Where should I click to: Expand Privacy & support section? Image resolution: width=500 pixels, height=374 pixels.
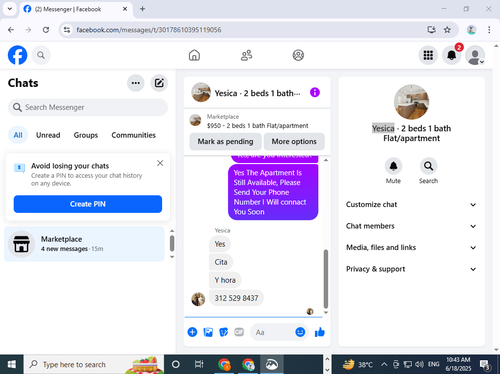tap(411, 269)
